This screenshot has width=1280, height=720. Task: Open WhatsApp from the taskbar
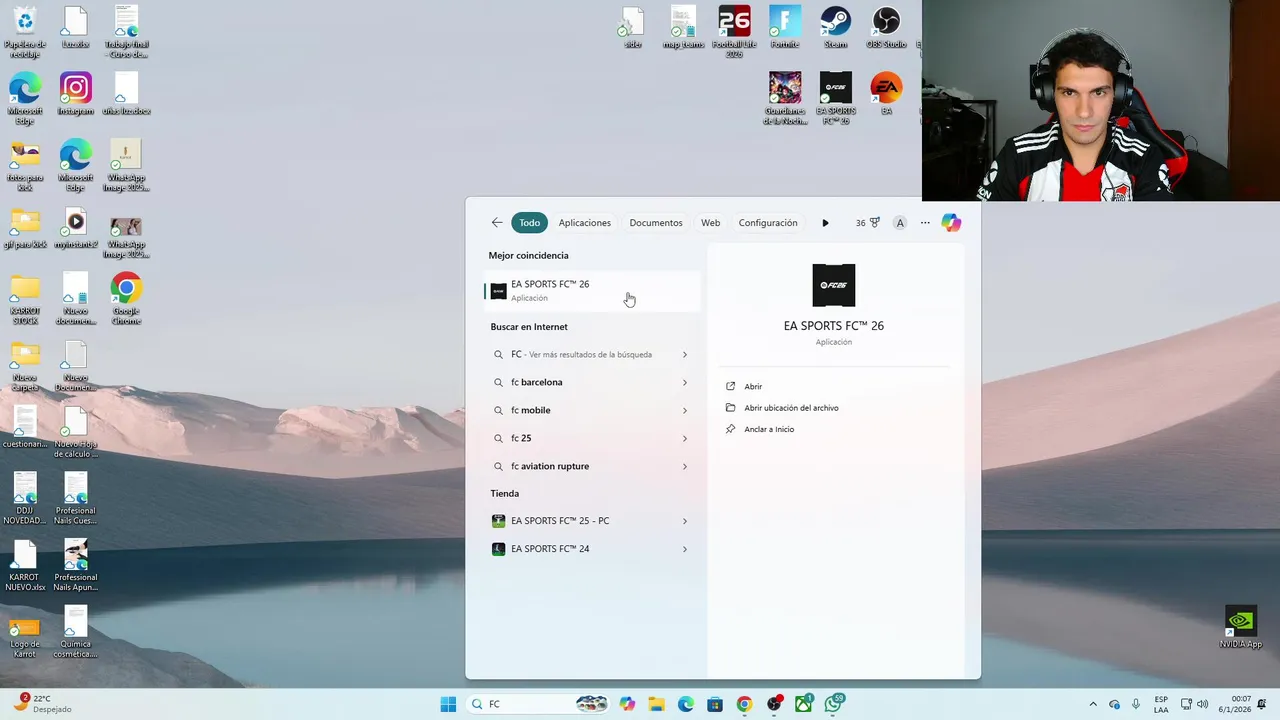834,704
